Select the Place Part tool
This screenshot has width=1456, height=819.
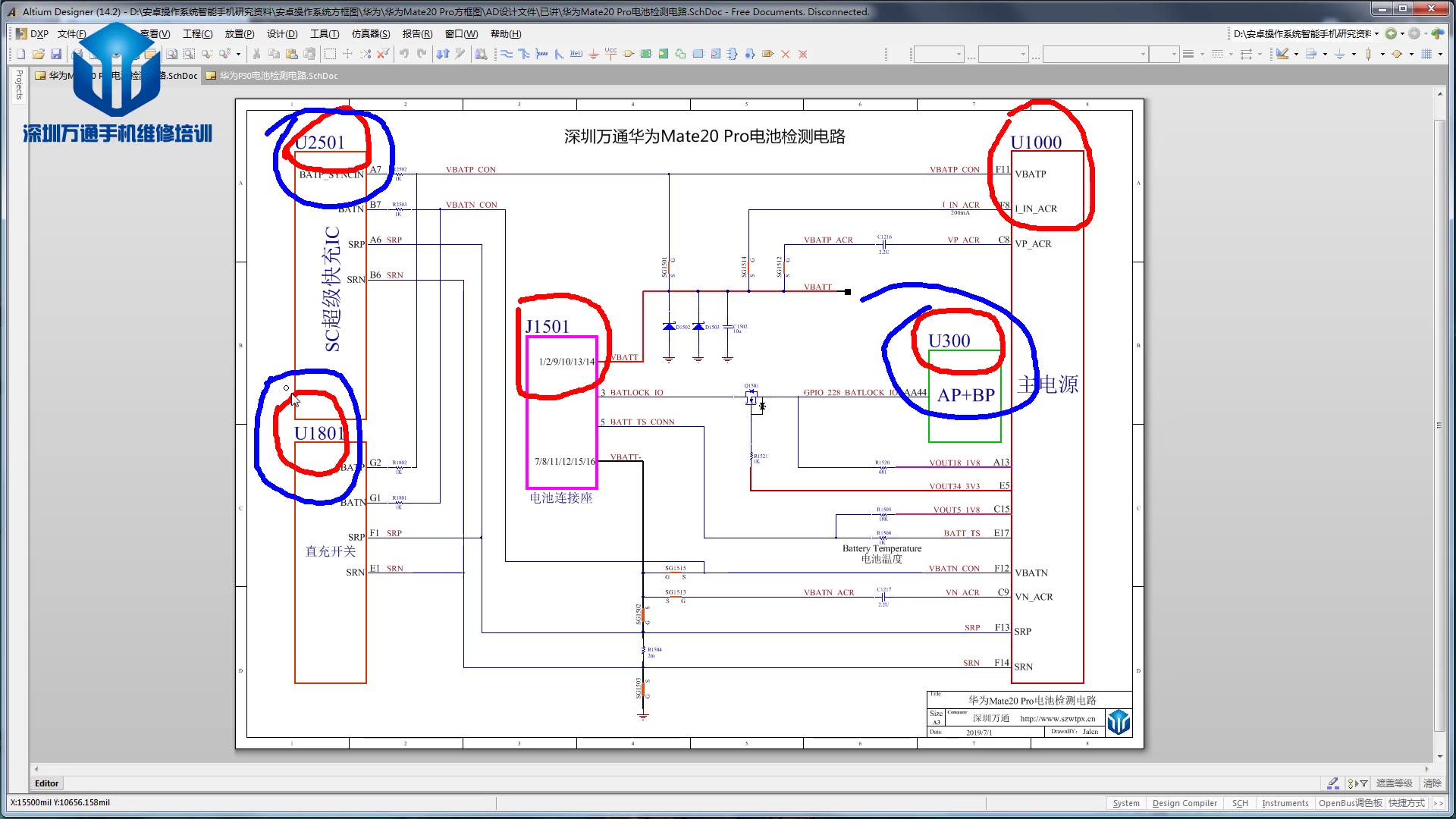629,54
